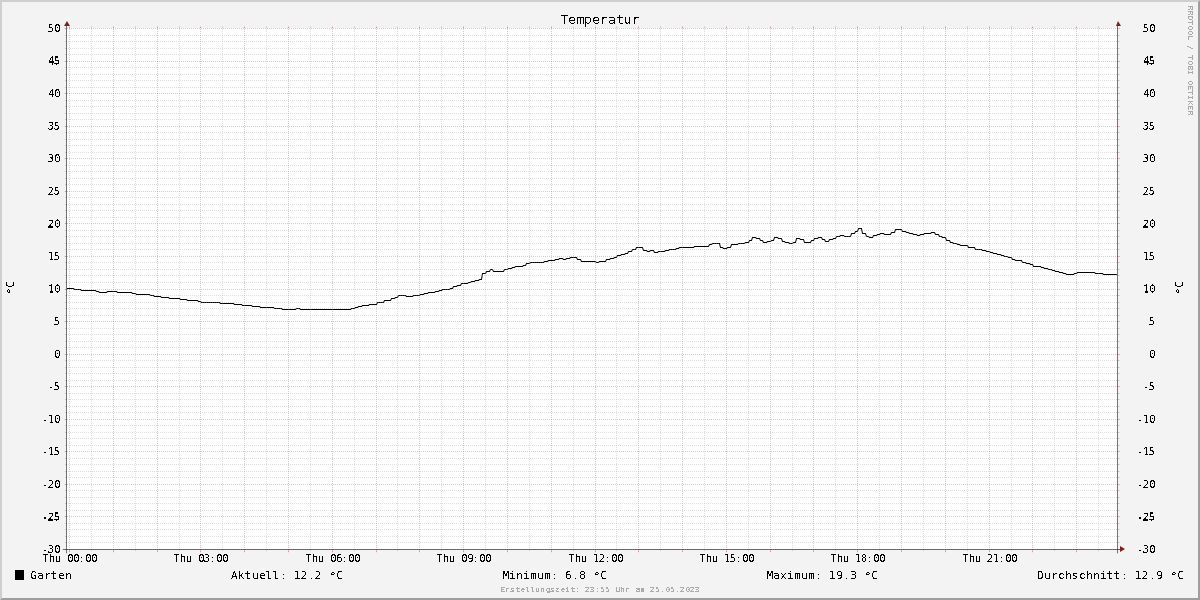This screenshot has height=600, width=1200.
Task: Select the 'Garten' legend label
Action: (x=51, y=575)
